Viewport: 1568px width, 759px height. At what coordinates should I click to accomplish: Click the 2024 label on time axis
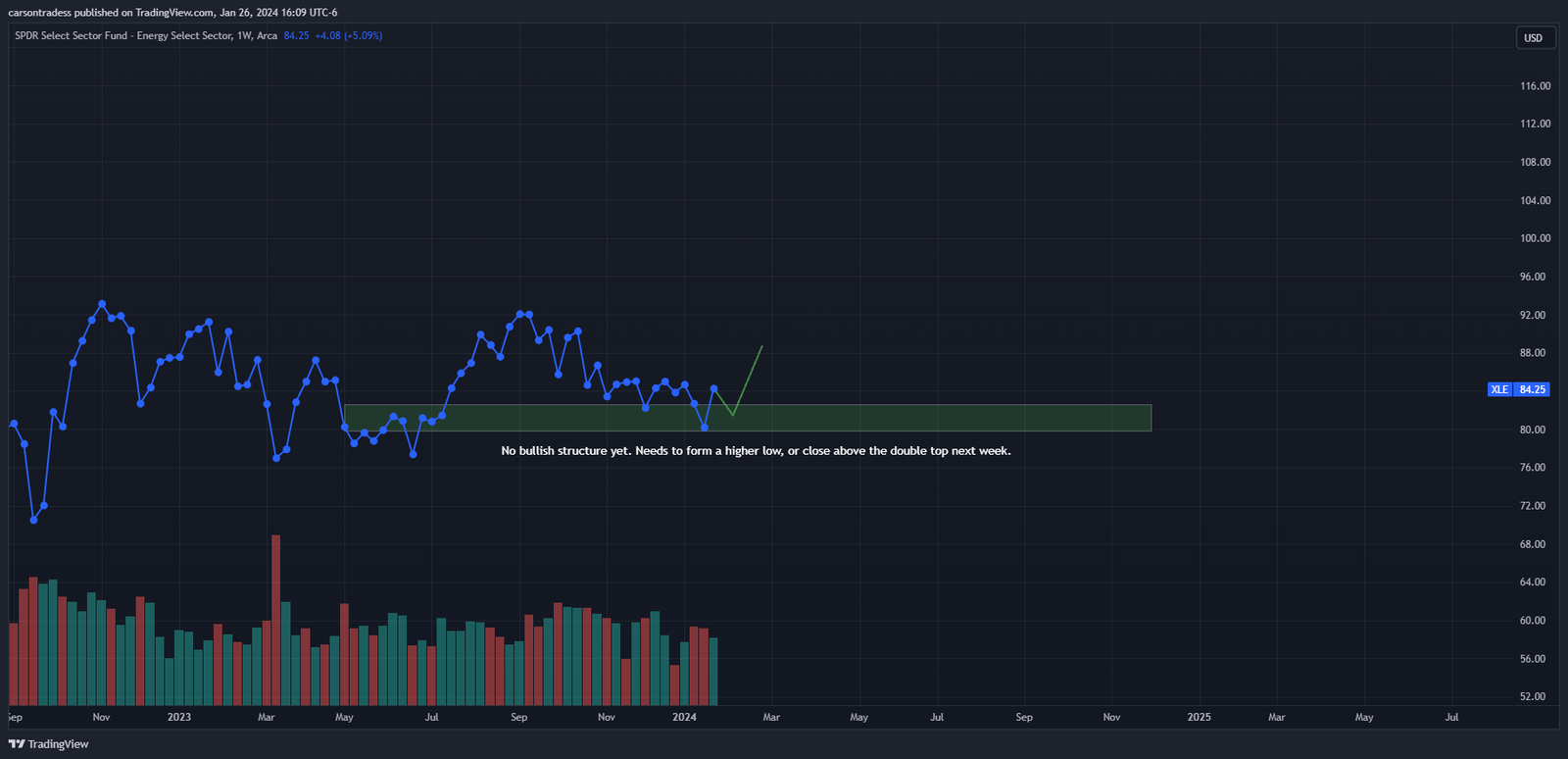coord(684,717)
